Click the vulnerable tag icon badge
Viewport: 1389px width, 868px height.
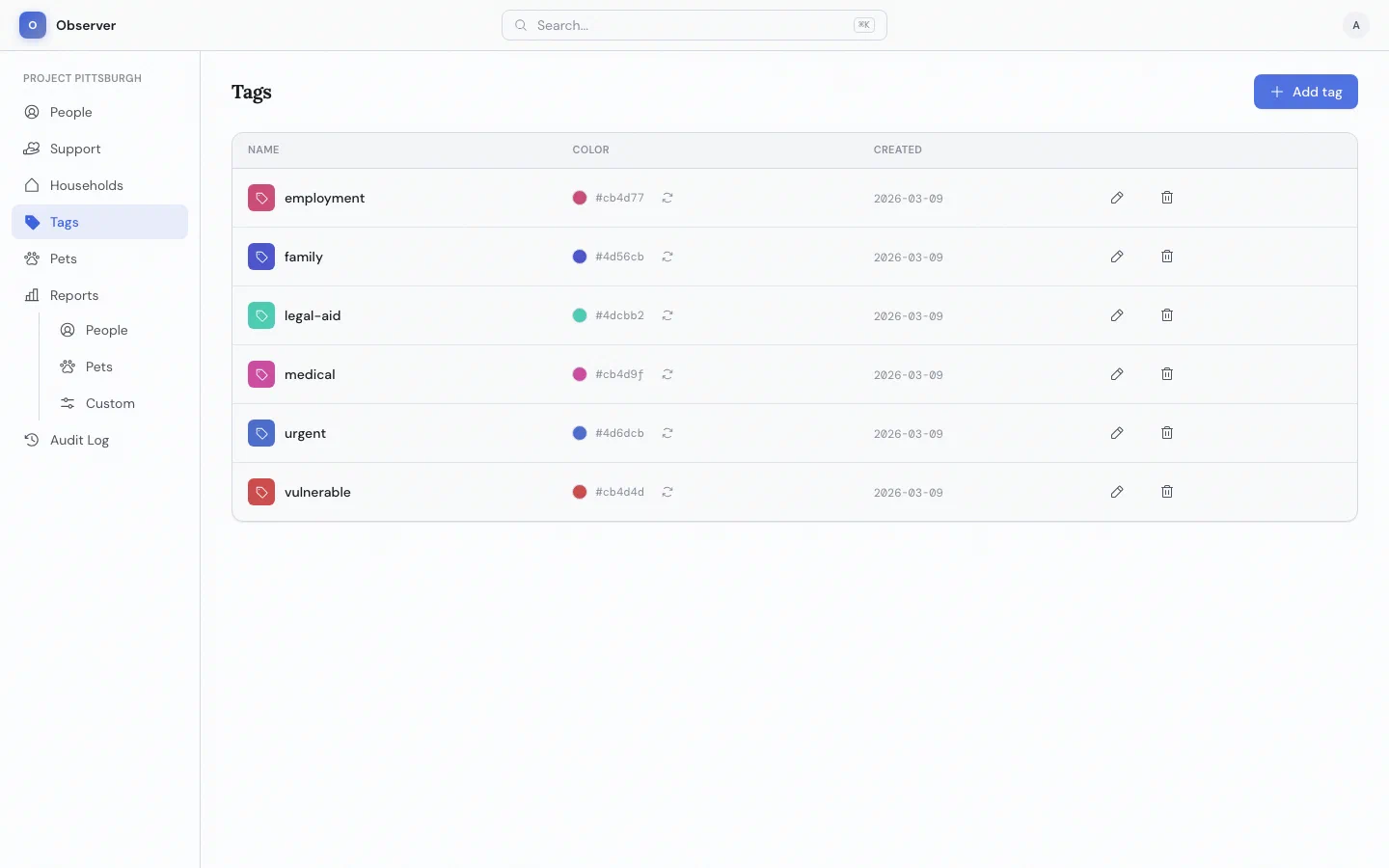[261, 492]
